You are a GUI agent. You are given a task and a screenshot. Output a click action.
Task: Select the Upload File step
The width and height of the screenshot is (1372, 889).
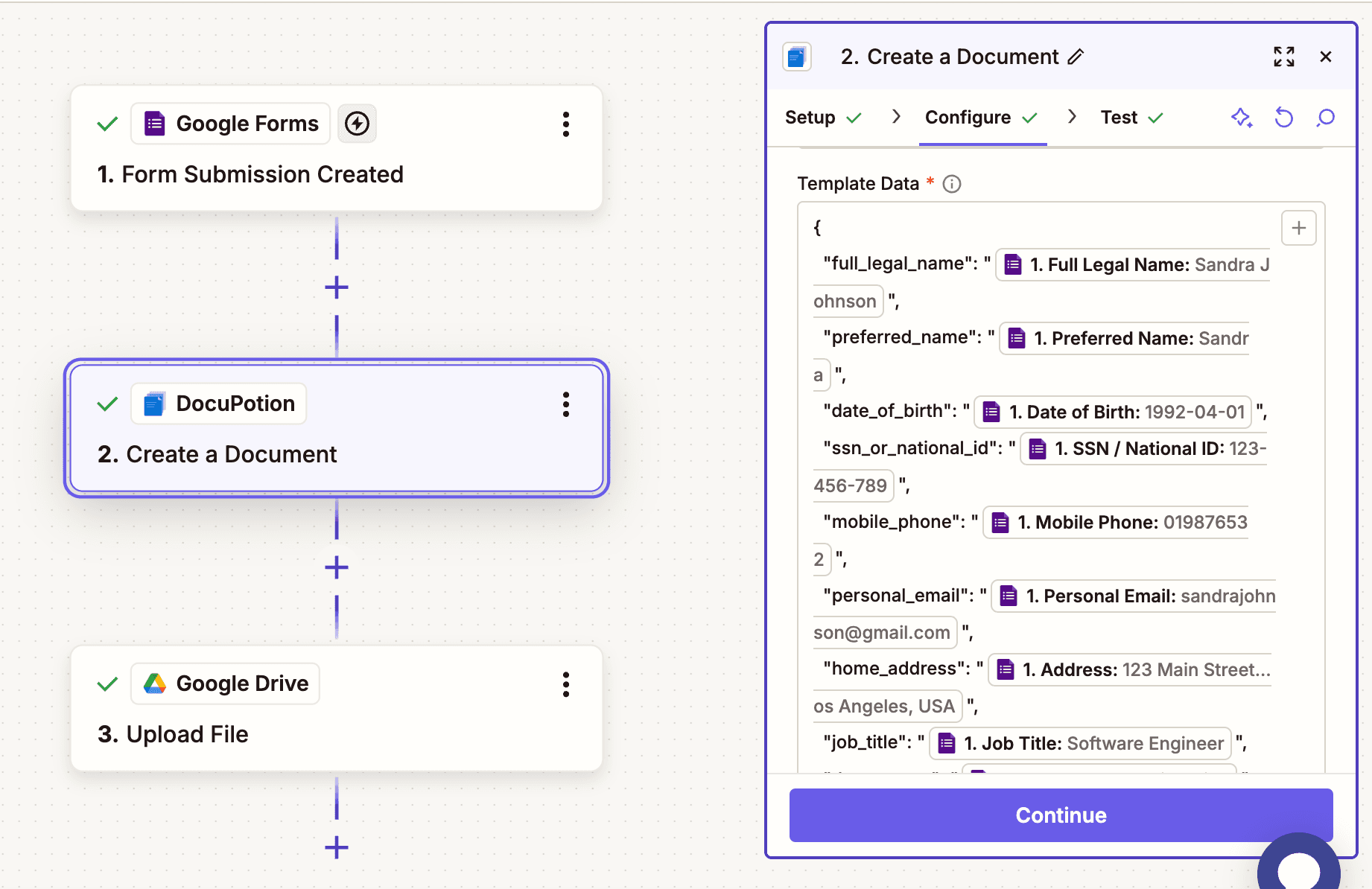point(337,708)
